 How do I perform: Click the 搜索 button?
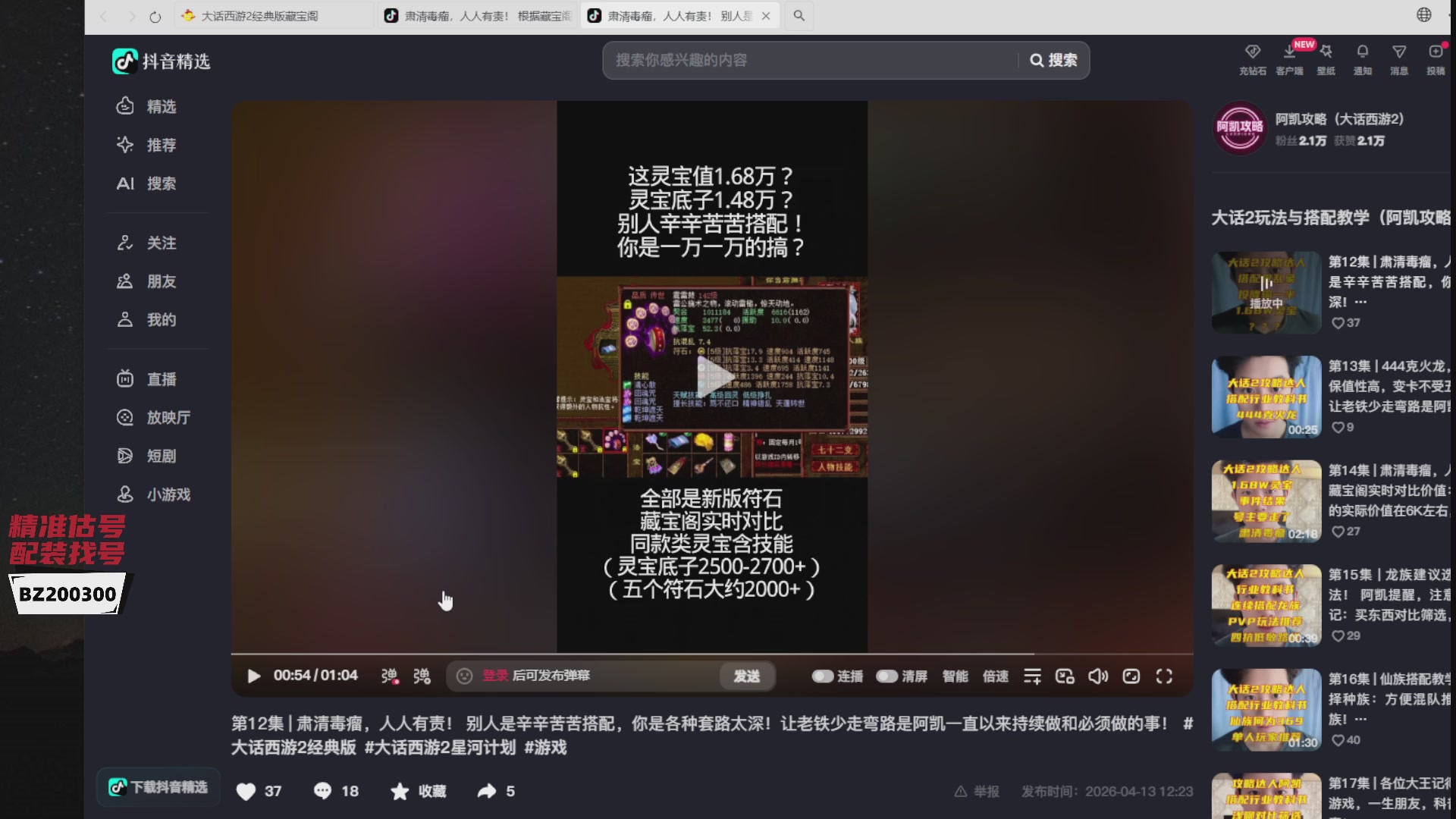(1053, 60)
